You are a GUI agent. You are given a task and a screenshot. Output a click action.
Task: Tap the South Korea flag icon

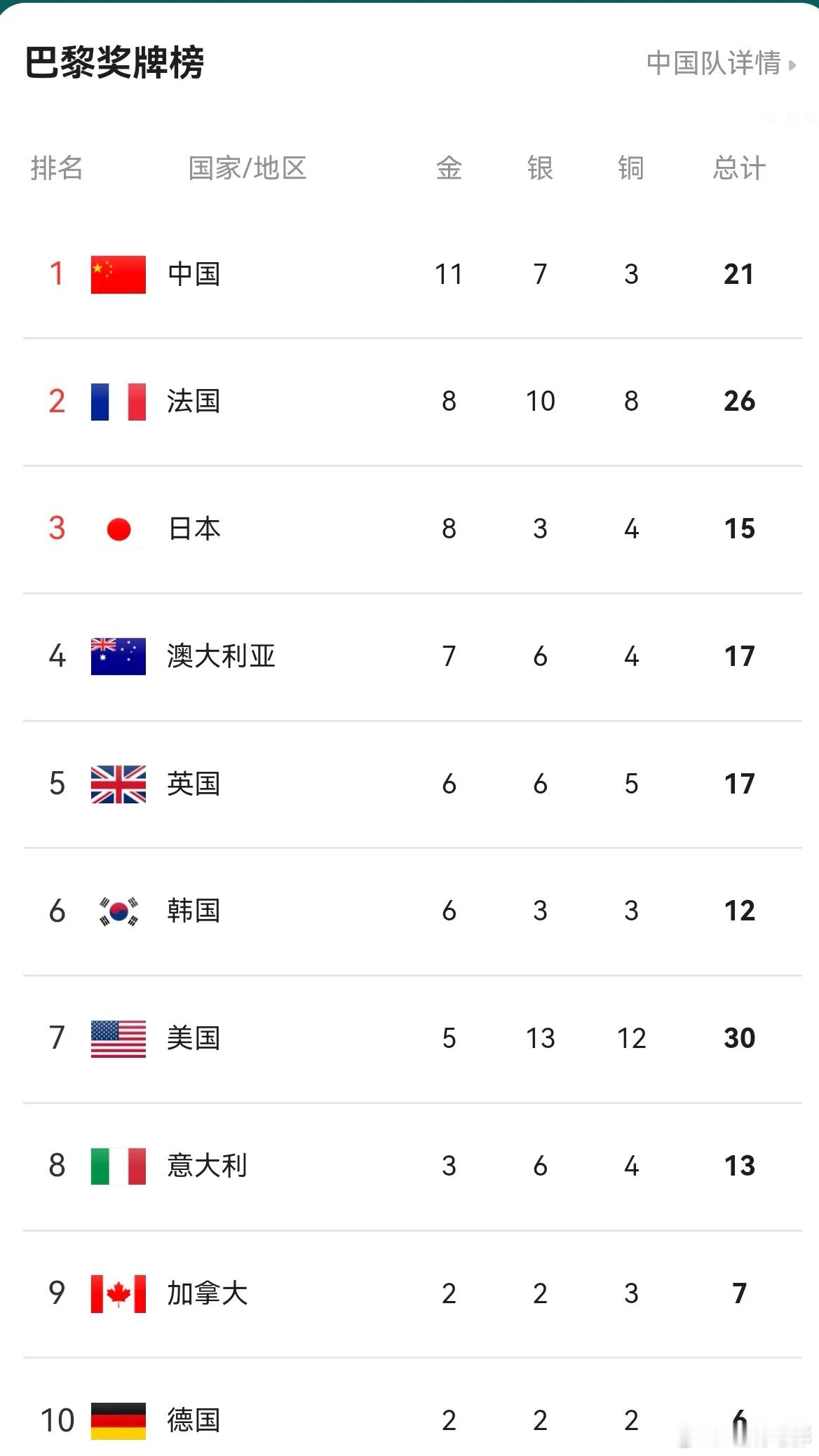click(119, 911)
